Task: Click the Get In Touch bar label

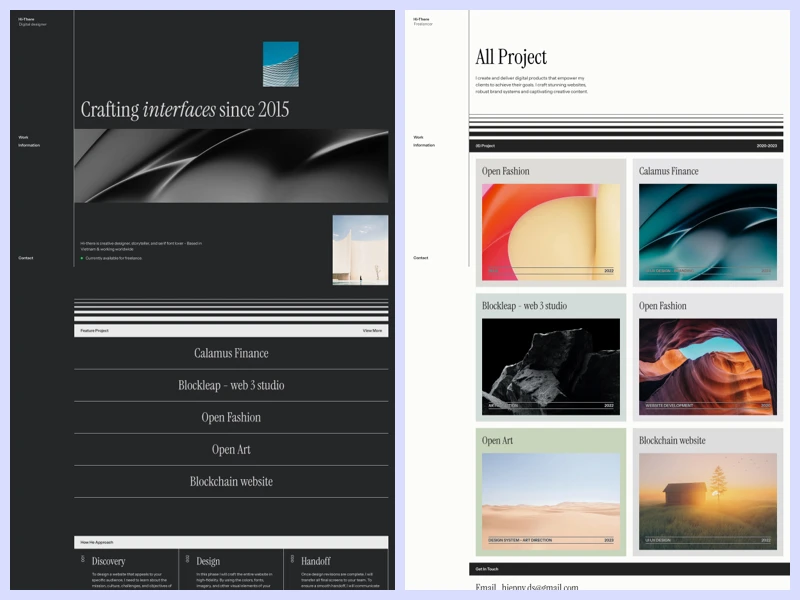Action: tap(487, 569)
